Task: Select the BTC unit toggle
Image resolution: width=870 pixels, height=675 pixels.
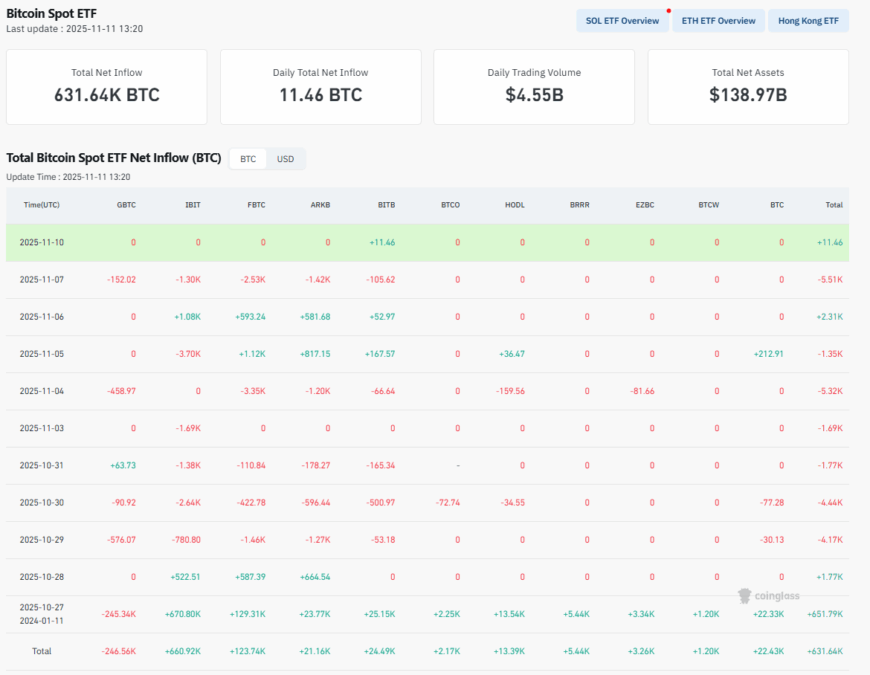Action: click(x=248, y=159)
